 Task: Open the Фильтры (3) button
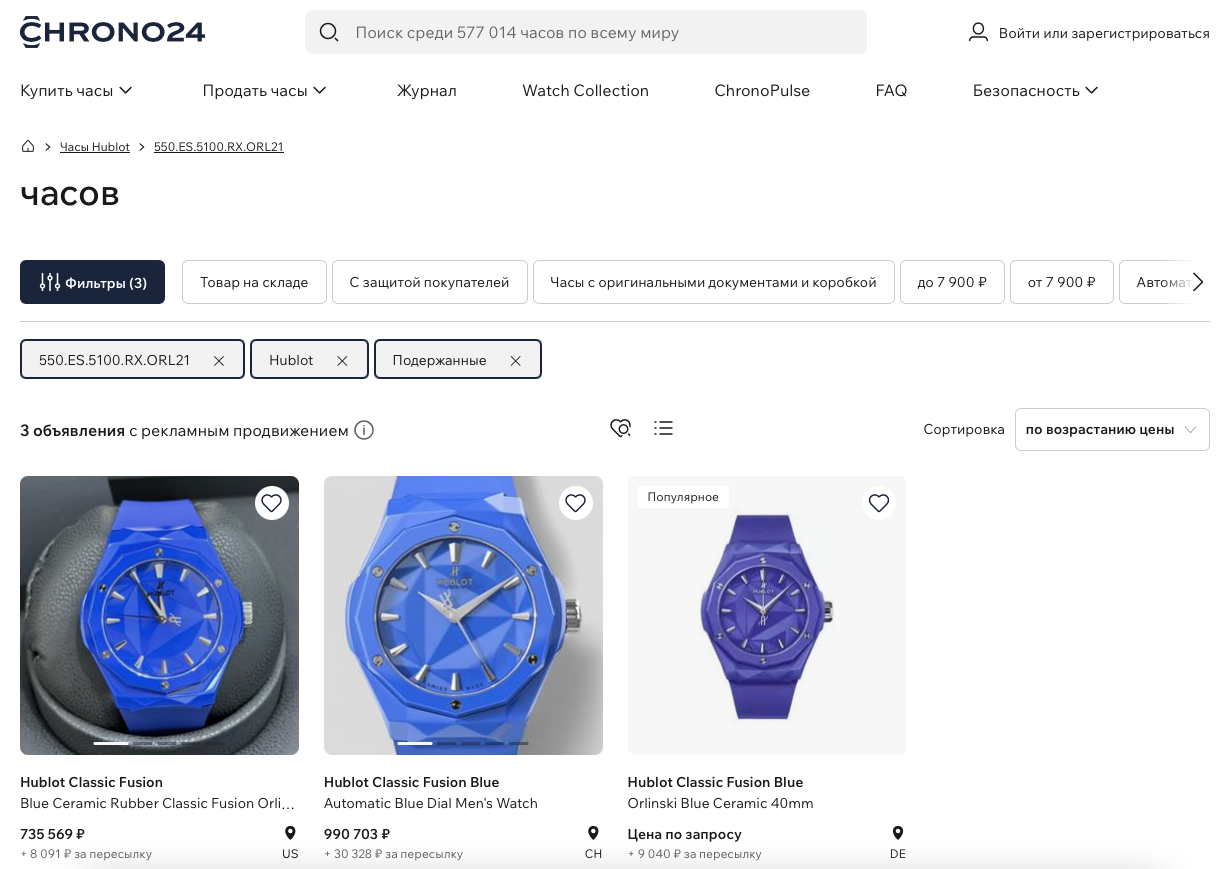(x=92, y=282)
